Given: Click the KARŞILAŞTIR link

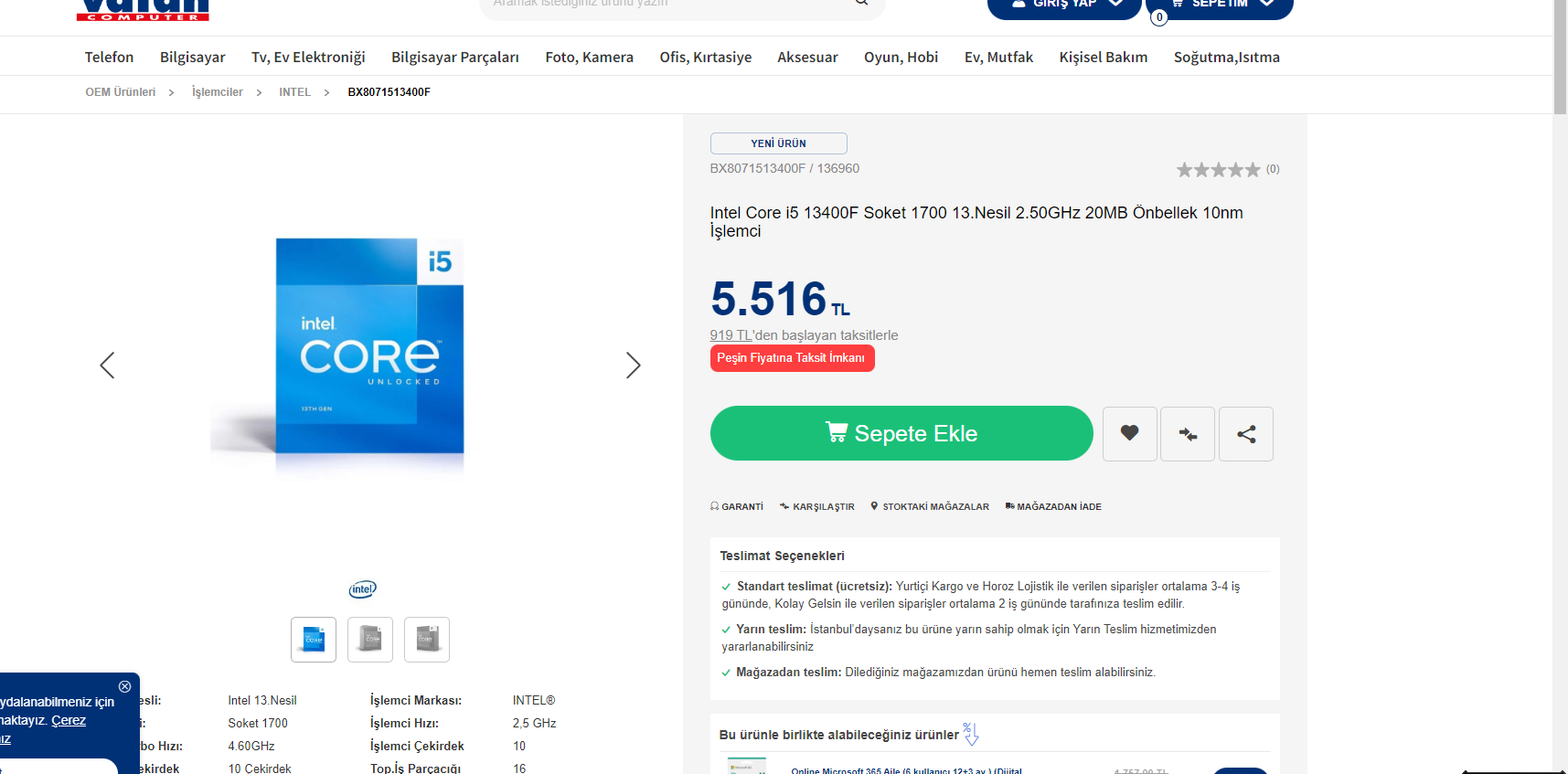Looking at the screenshot, I should 817,506.
